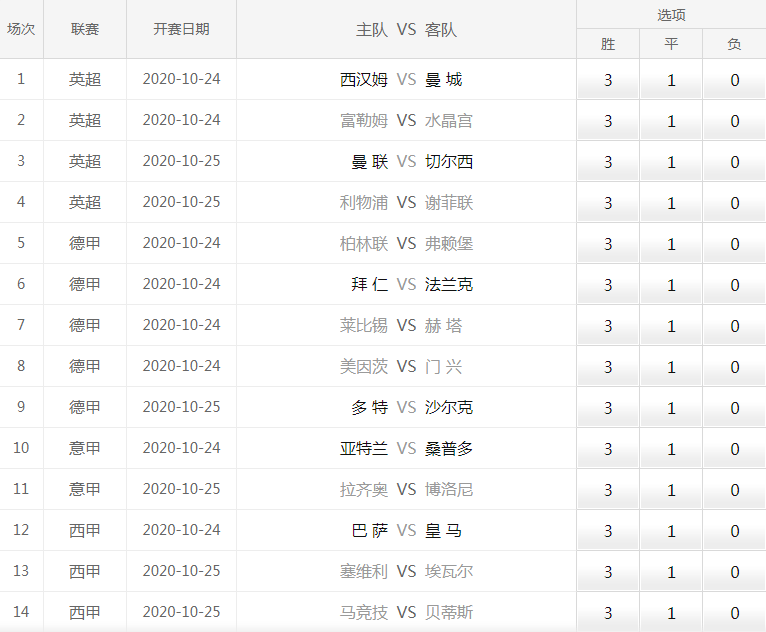766x632 pixels.
Task: Select win 3 for 利物浦 VS 谢菲联
Action: pos(608,203)
